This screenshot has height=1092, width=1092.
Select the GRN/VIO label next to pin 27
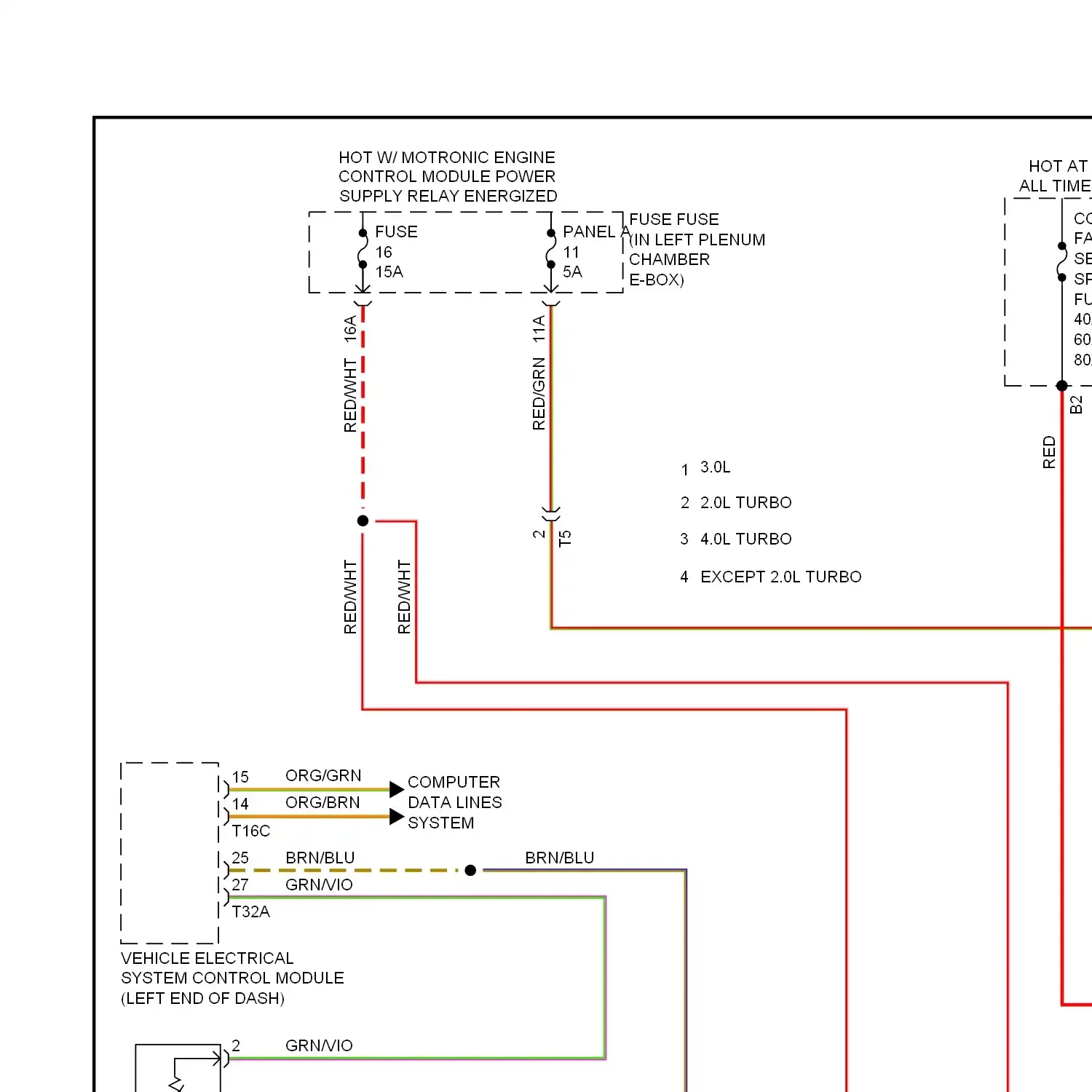(x=319, y=885)
